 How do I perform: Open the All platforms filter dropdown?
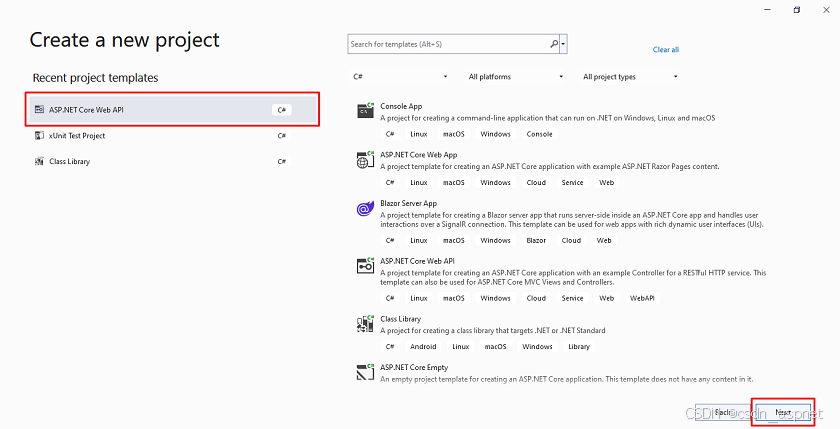pyautogui.click(x=516, y=77)
